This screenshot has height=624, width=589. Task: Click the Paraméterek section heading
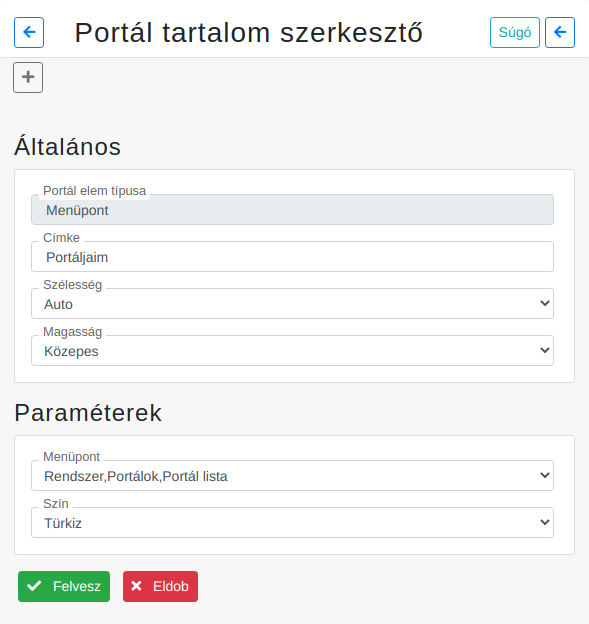pos(88,412)
